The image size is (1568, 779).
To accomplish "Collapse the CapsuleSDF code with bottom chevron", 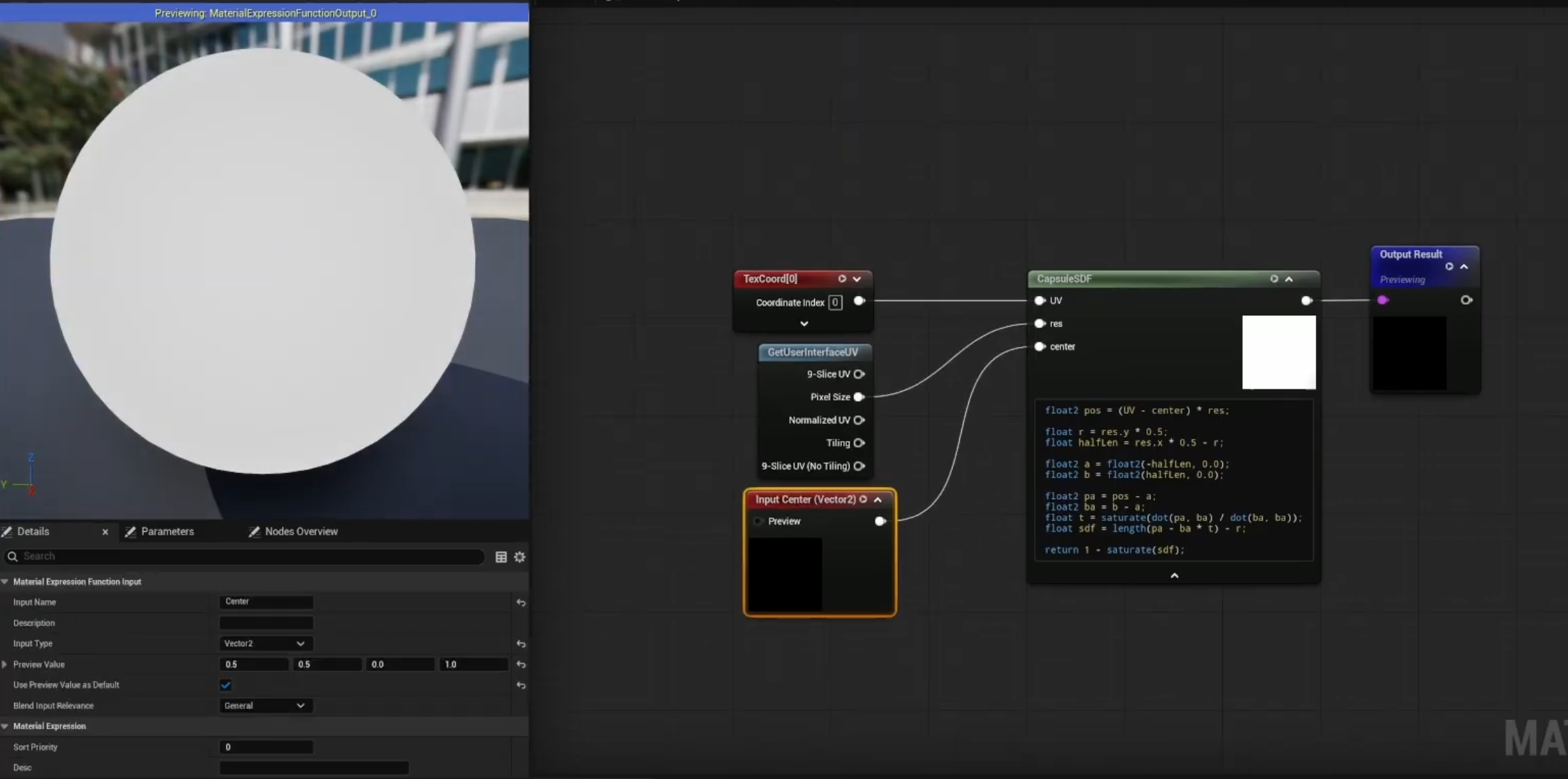I will coord(1174,576).
